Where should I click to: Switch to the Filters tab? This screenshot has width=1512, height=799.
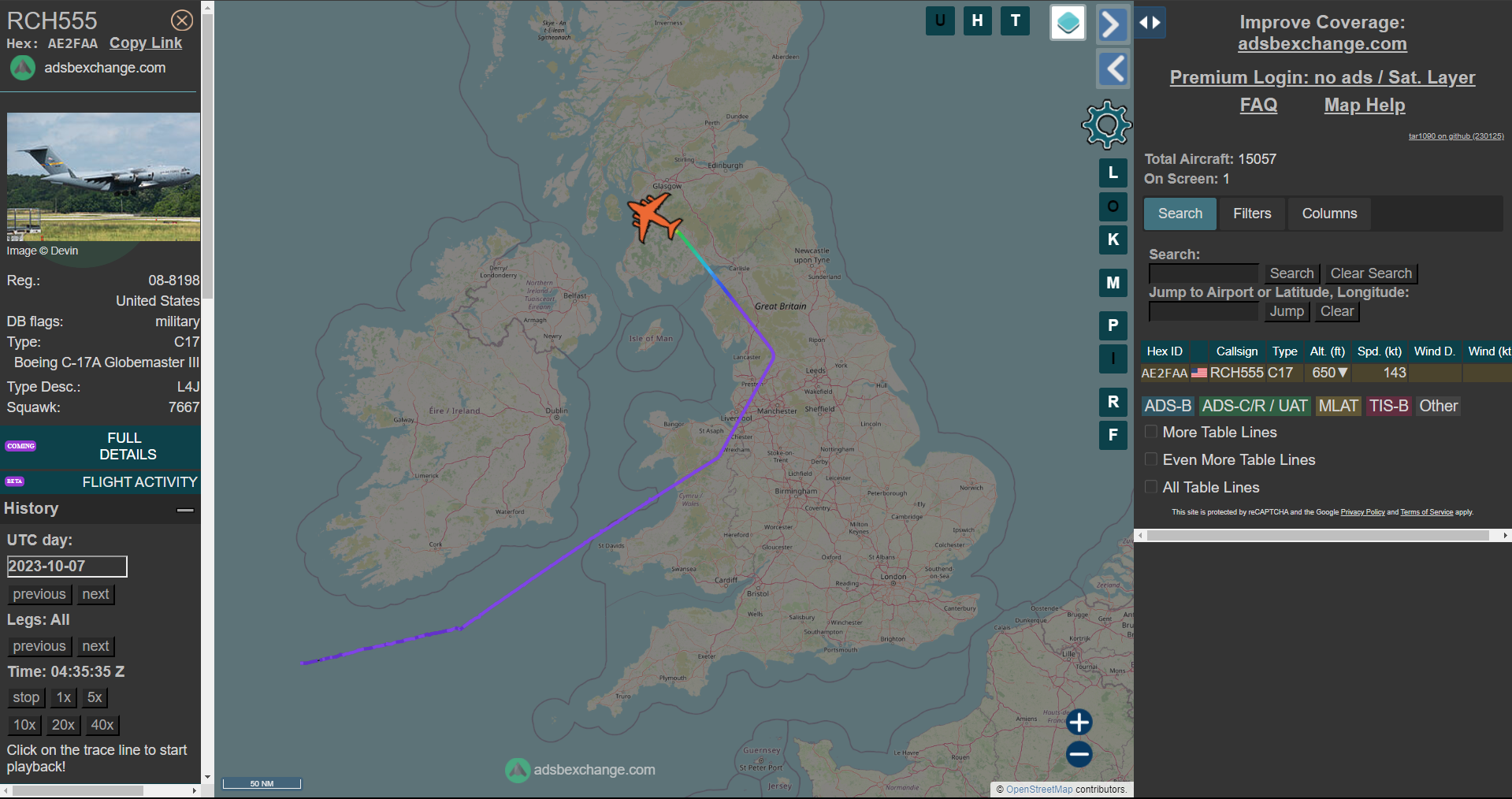pyautogui.click(x=1251, y=214)
